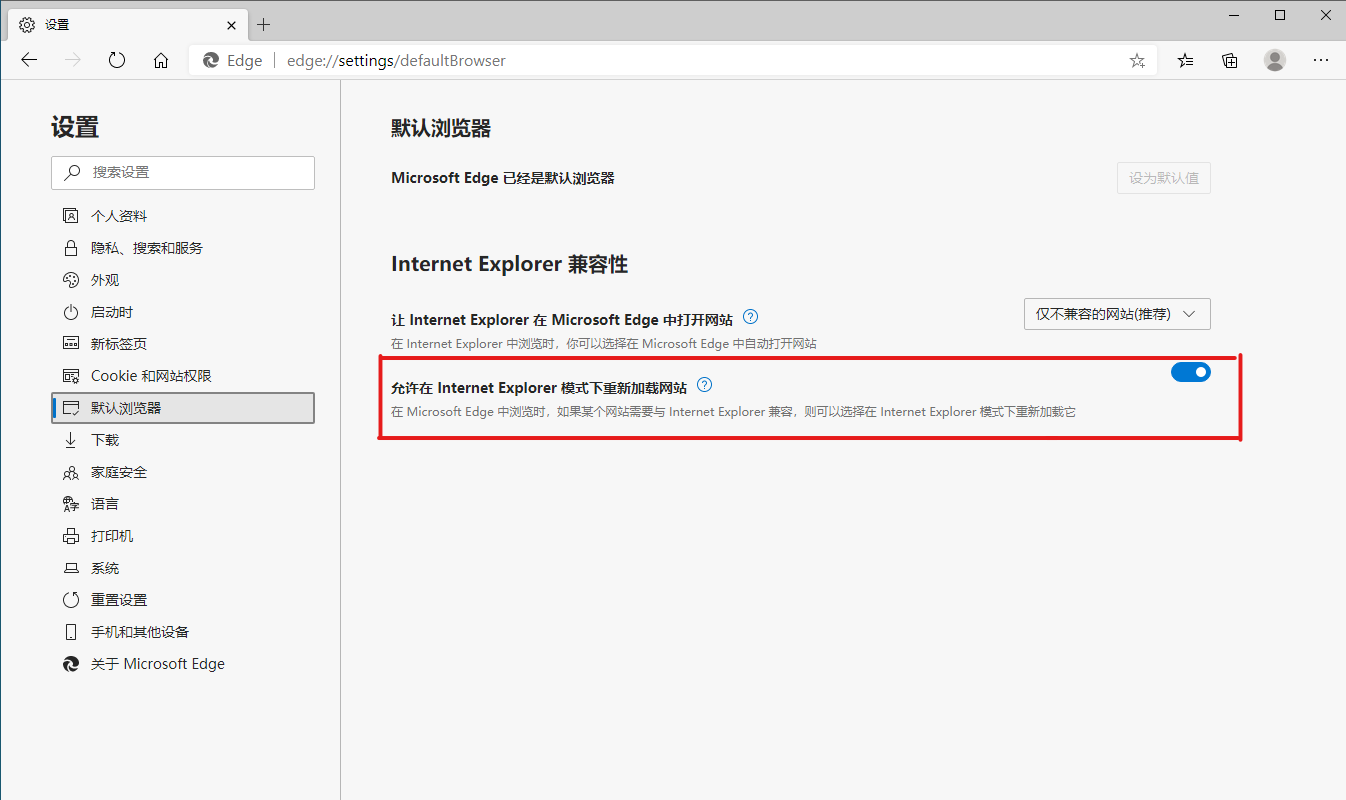Open the favorites list icon
Viewport: 1346px width, 800px height.
(1186, 60)
